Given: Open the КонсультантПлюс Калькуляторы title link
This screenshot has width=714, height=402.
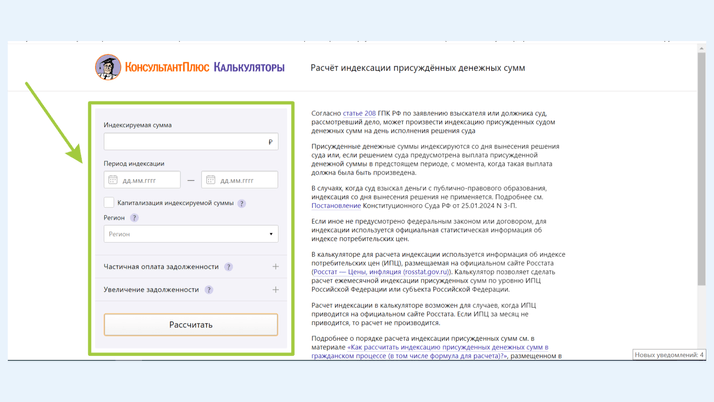Looking at the screenshot, I should (x=205, y=67).
